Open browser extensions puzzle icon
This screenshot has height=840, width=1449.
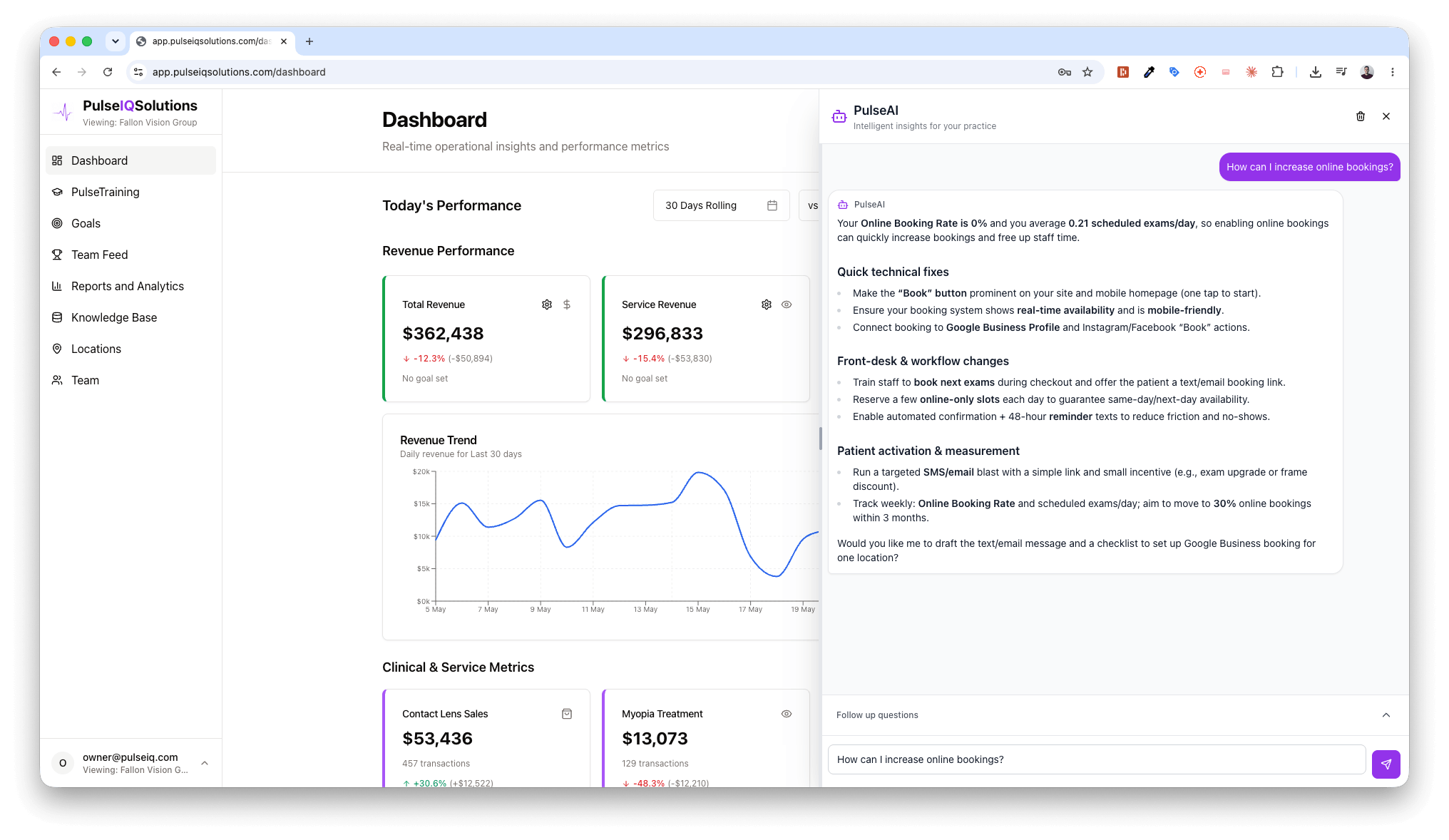tap(1277, 72)
